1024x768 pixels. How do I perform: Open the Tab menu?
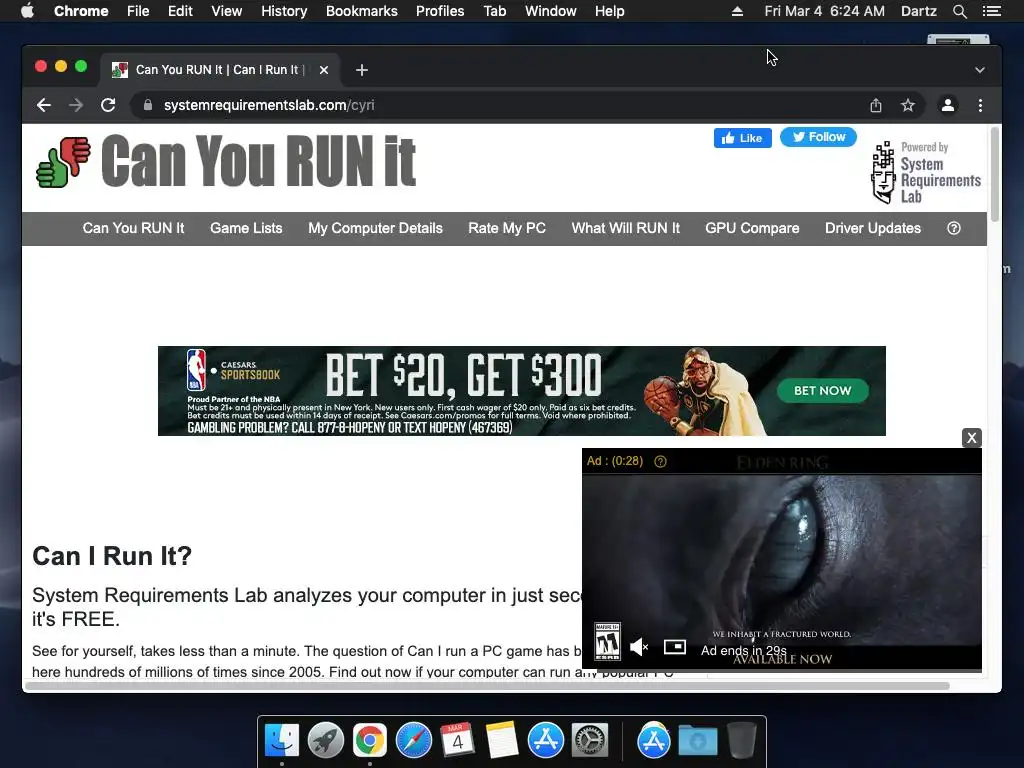pyautogui.click(x=495, y=11)
